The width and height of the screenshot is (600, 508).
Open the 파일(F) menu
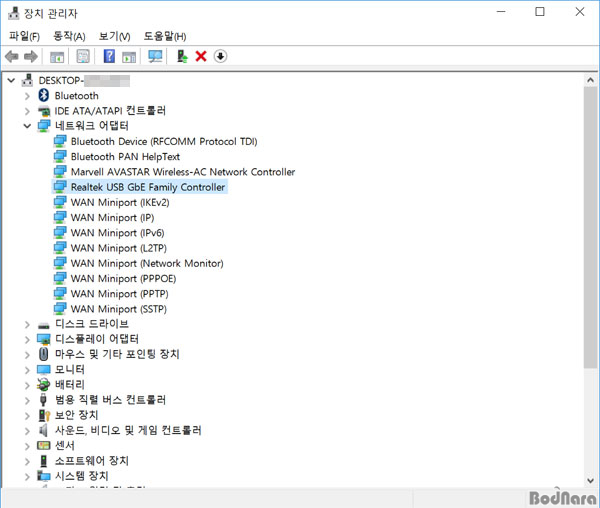pos(24,36)
